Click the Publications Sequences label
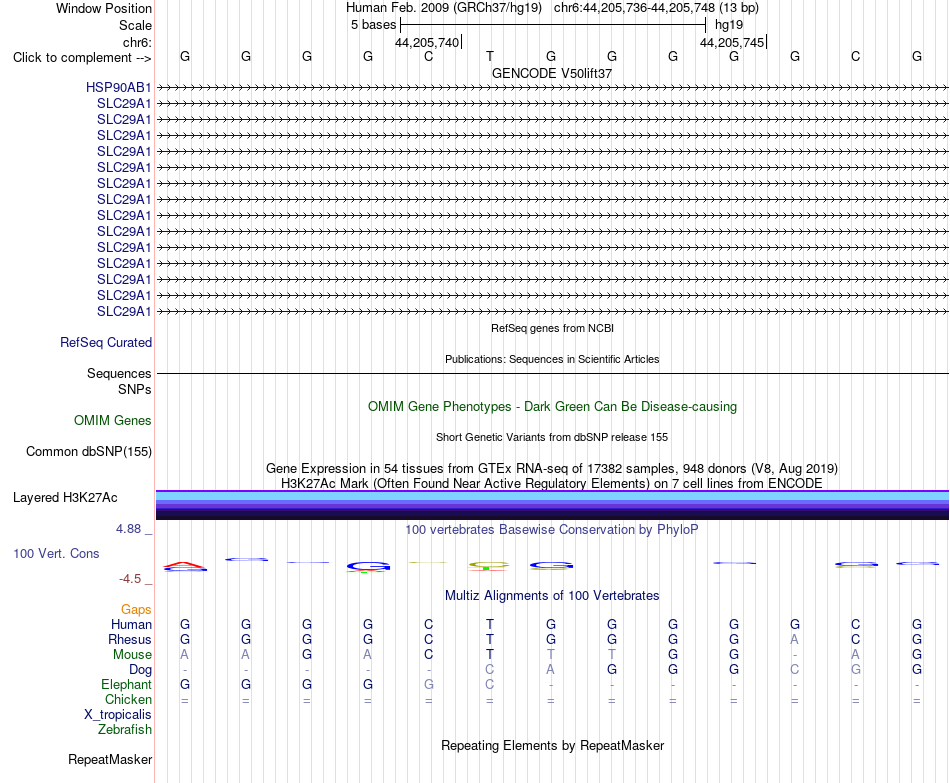This screenshot has height=783, width=950. [119, 373]
